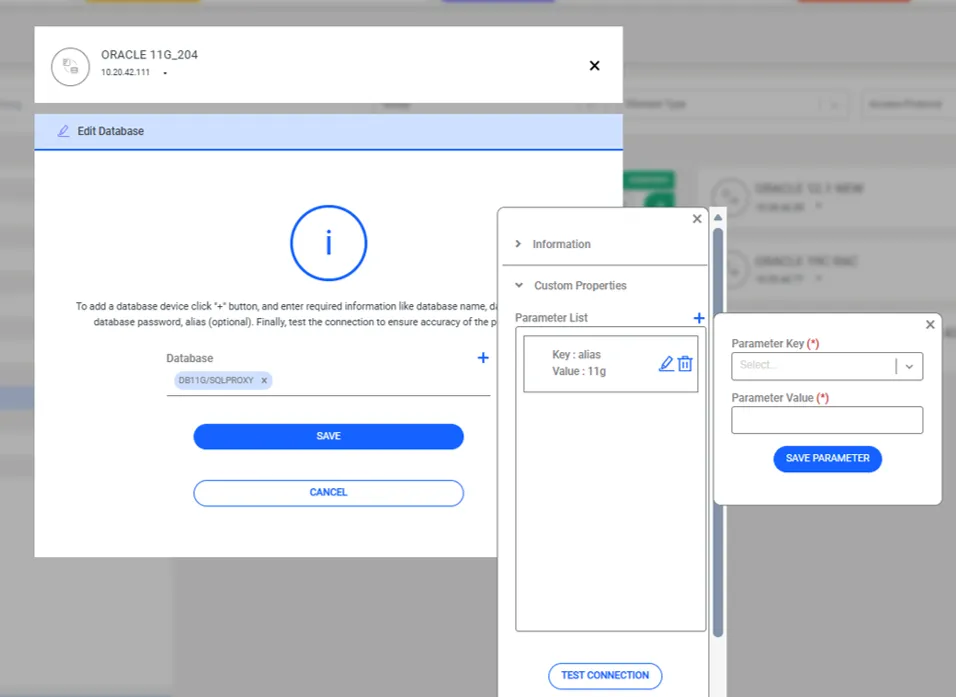The image size is (956, 697).
Task: Click the 'Value : 11g' text
Action: click(x=579, y=371)
